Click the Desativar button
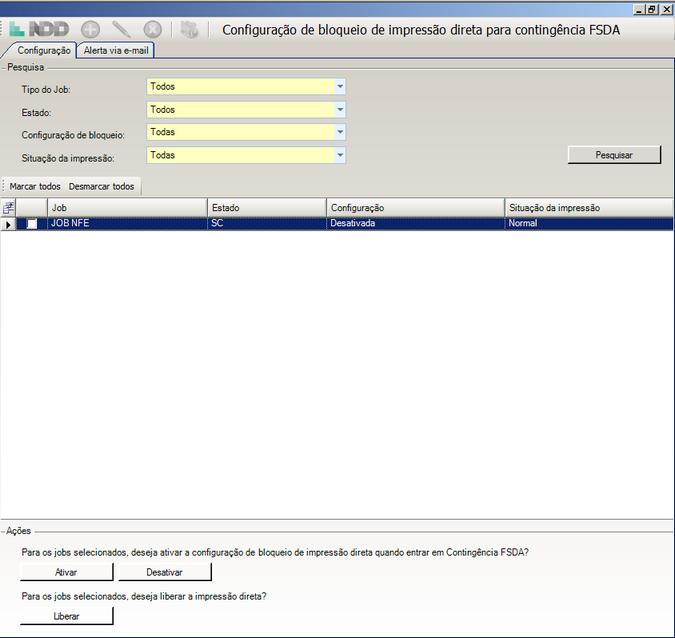 click(165, 573)
